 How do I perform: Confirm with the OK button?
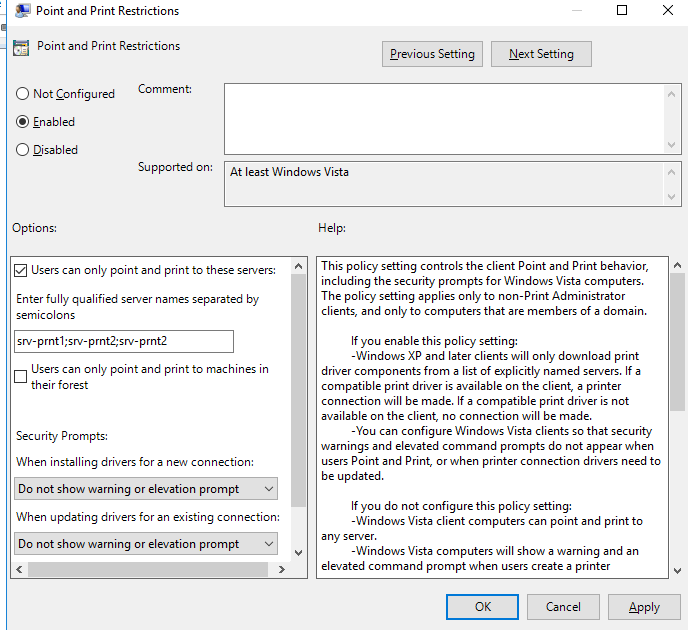click(482, 607)
